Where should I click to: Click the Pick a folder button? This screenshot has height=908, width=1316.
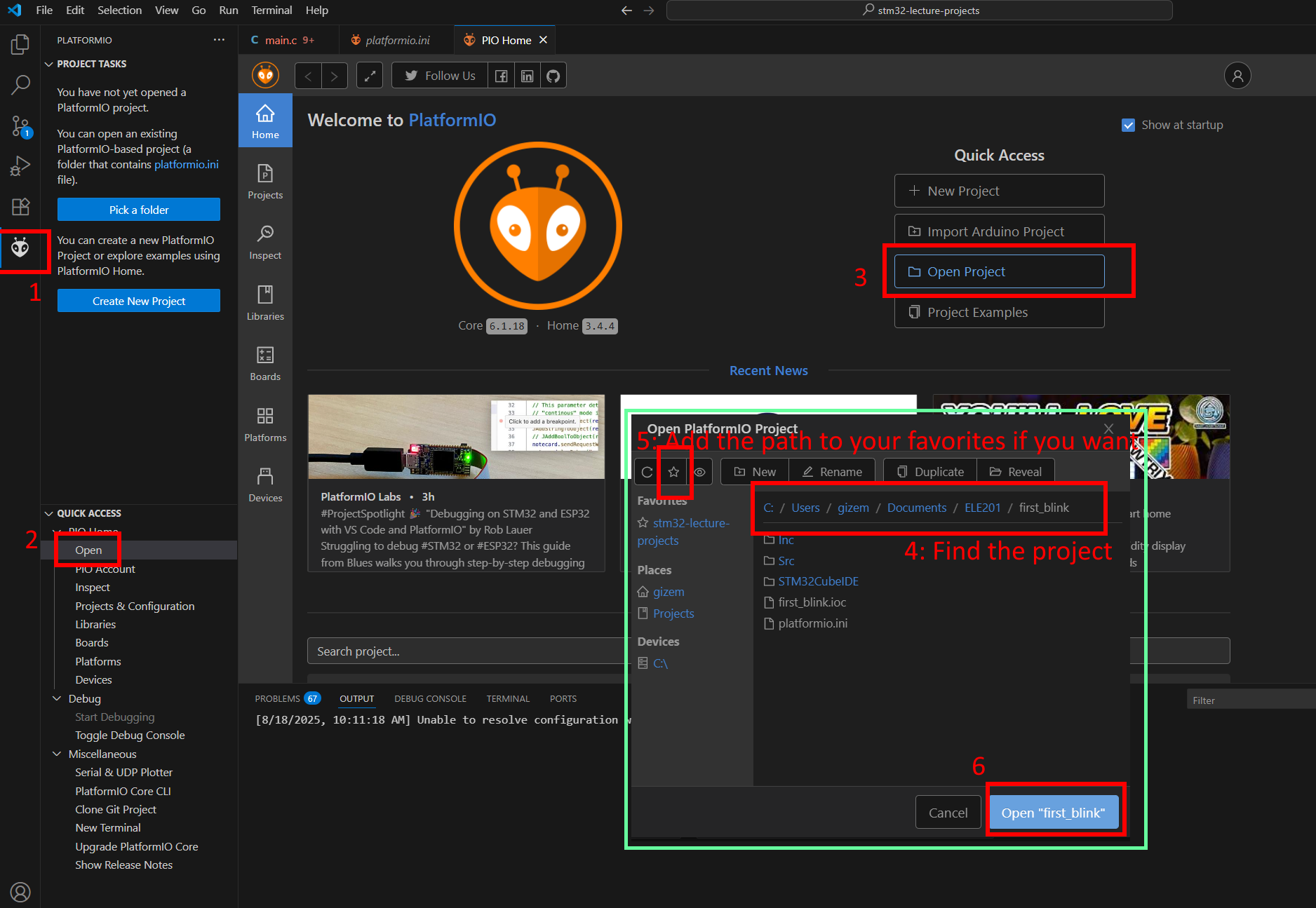[x=138, y=210]
